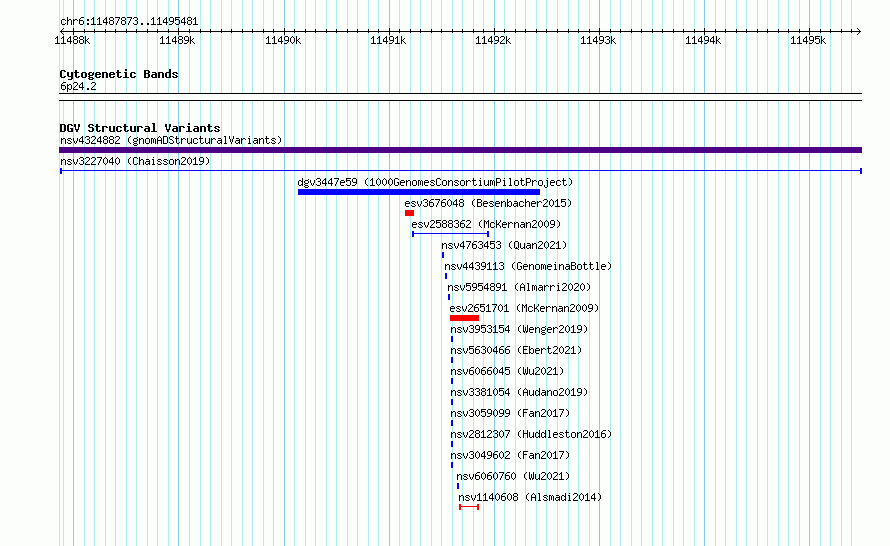Screen dimensions: 890x546
Task: Click the 11493k ruler label
Action: point(598,40)
